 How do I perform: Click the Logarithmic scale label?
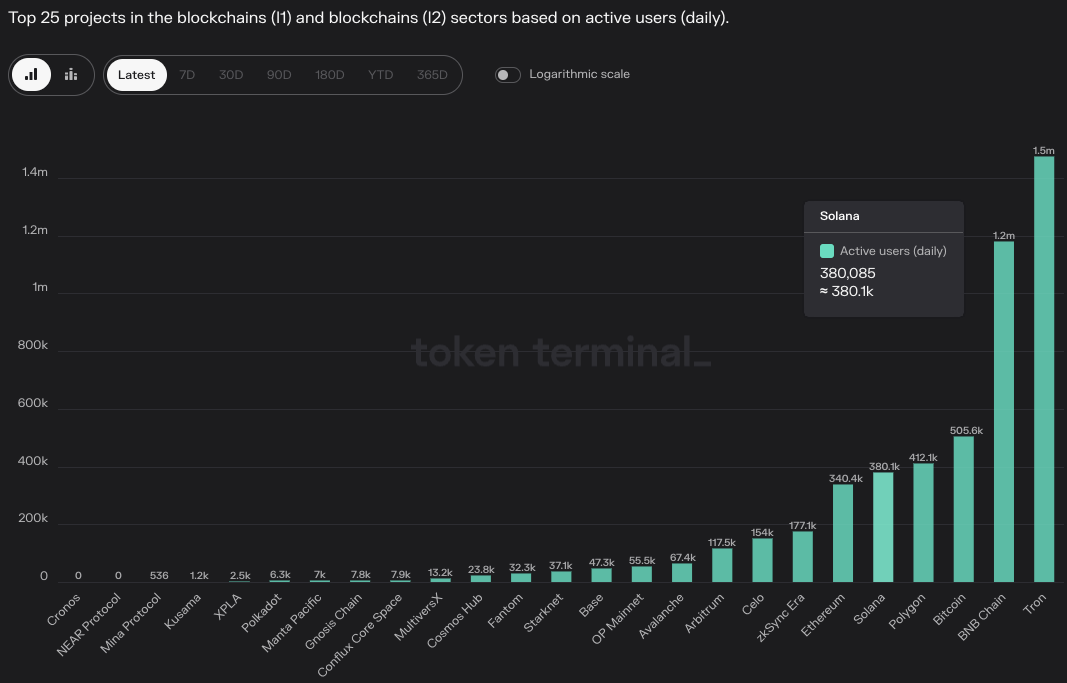tap(579, 74)
